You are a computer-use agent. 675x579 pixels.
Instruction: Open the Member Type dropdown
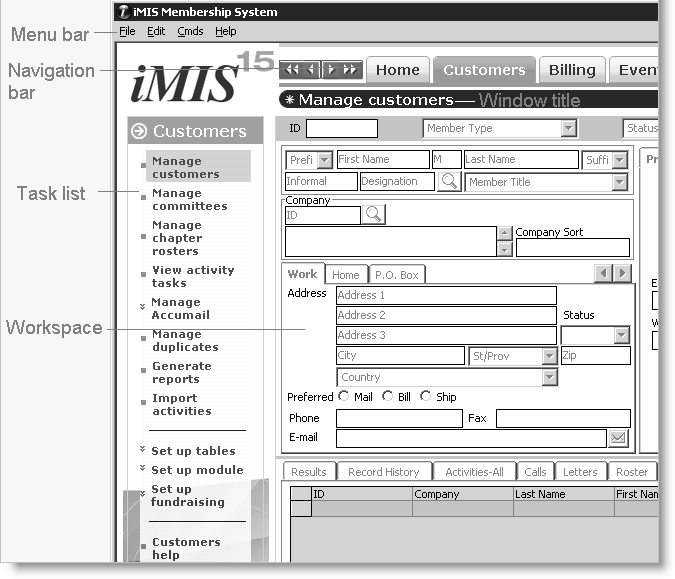click(569, 128)
